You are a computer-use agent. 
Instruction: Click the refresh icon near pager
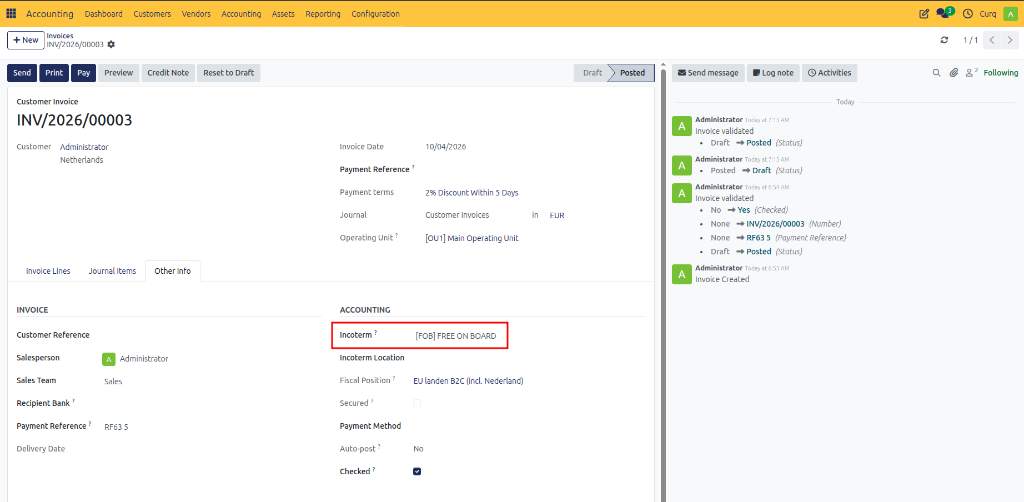coord(944,40)
